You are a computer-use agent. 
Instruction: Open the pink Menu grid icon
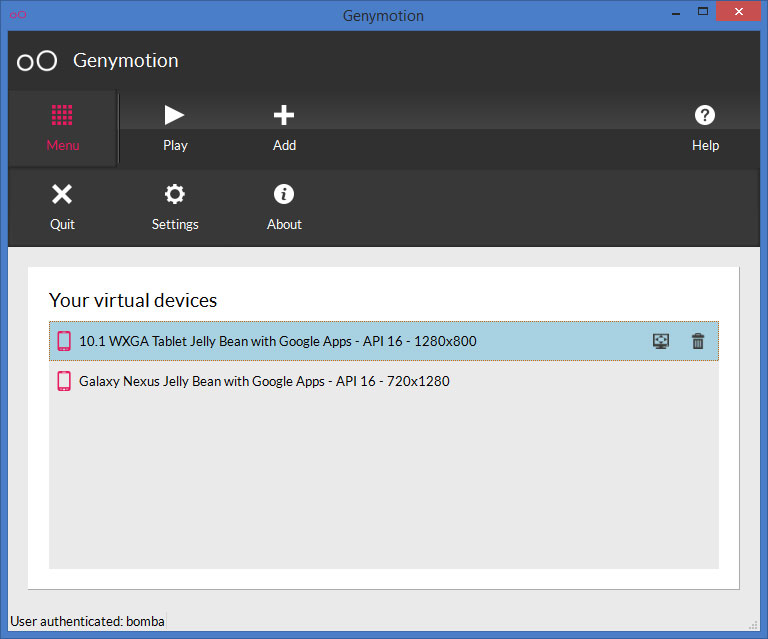tap(62, 116)
